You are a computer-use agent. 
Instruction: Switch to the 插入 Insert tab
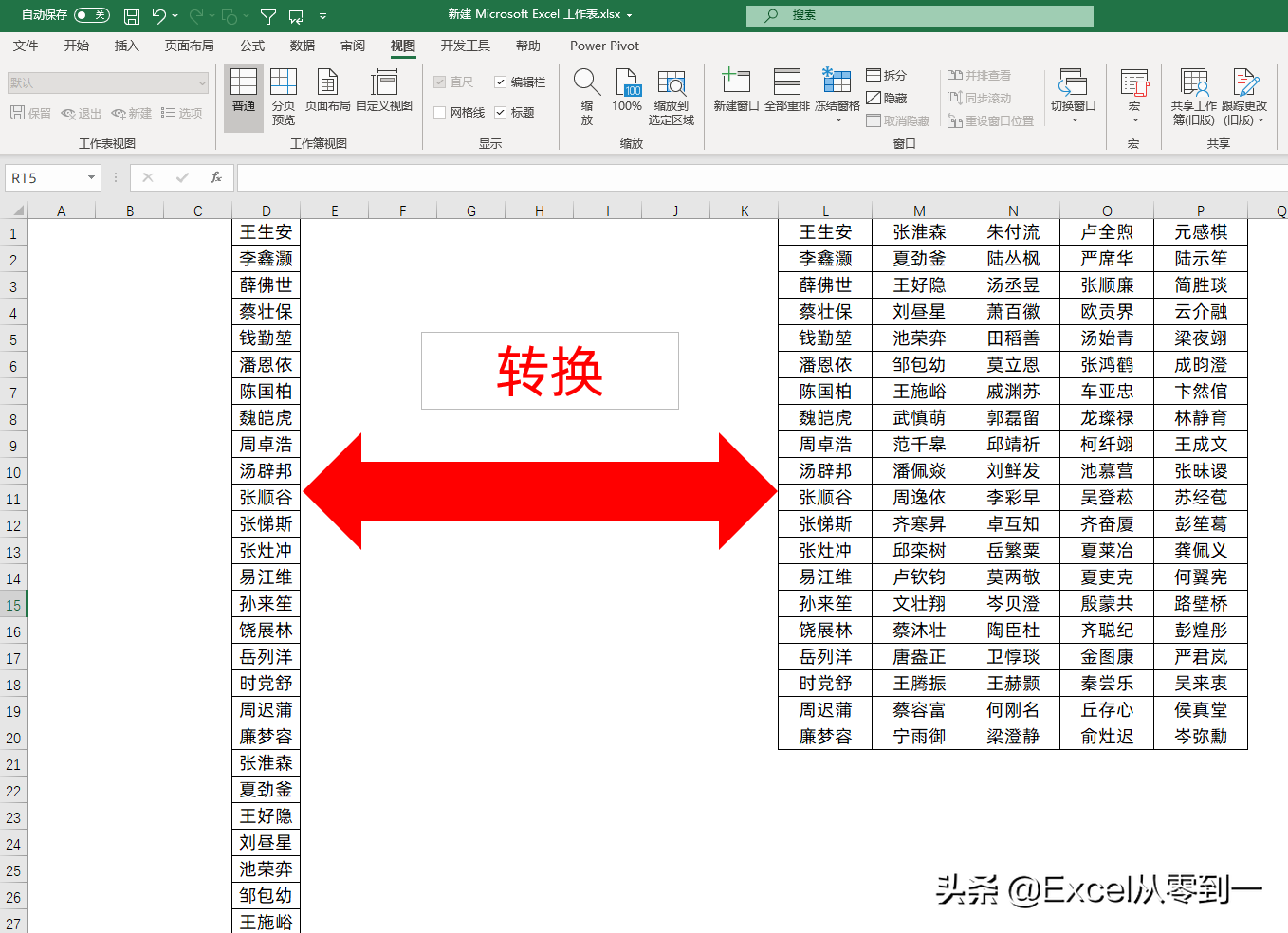[126, 46]
